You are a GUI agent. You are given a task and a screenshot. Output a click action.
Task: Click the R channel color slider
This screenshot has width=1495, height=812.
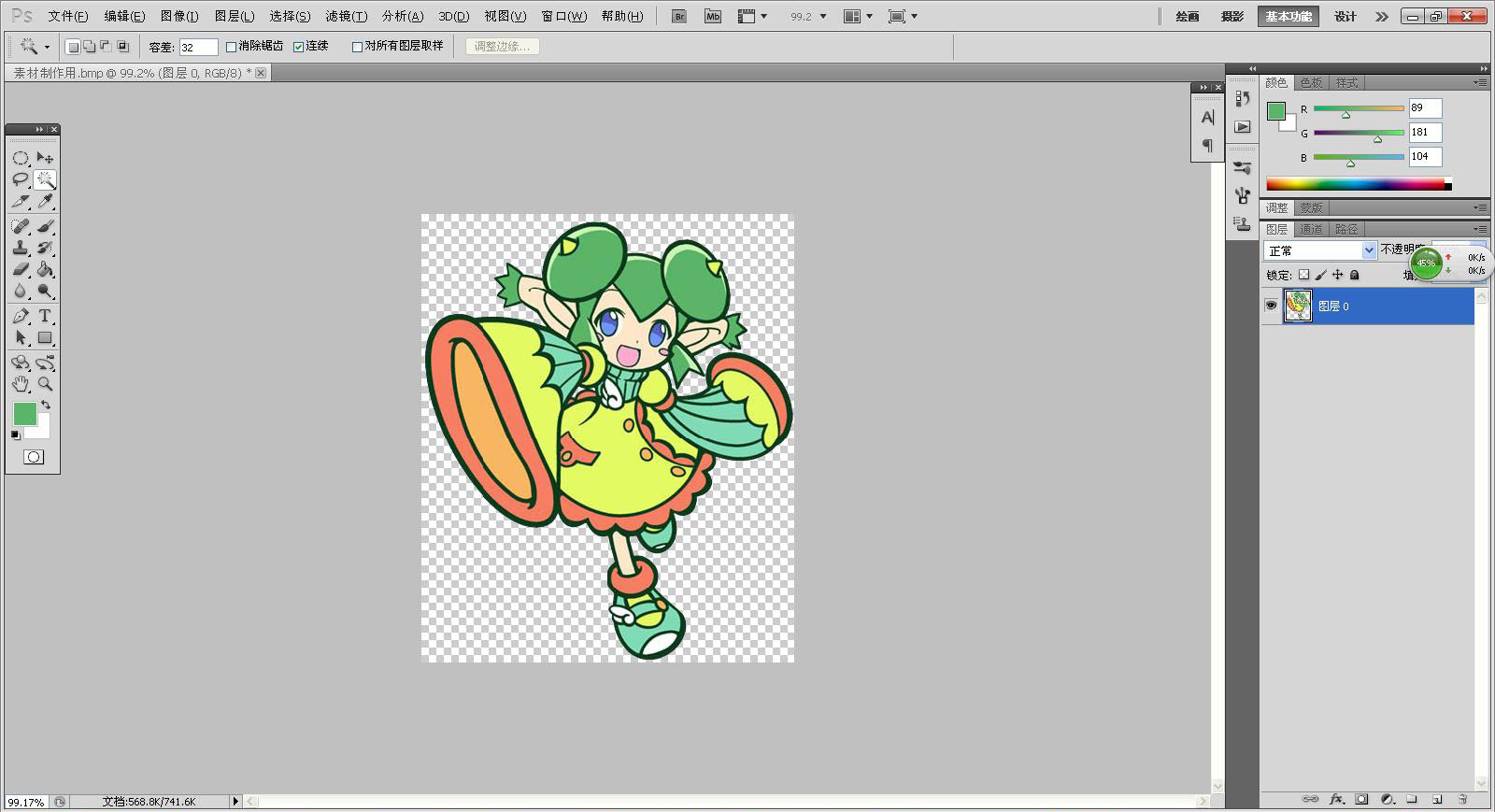click(x=1359, y=108)
